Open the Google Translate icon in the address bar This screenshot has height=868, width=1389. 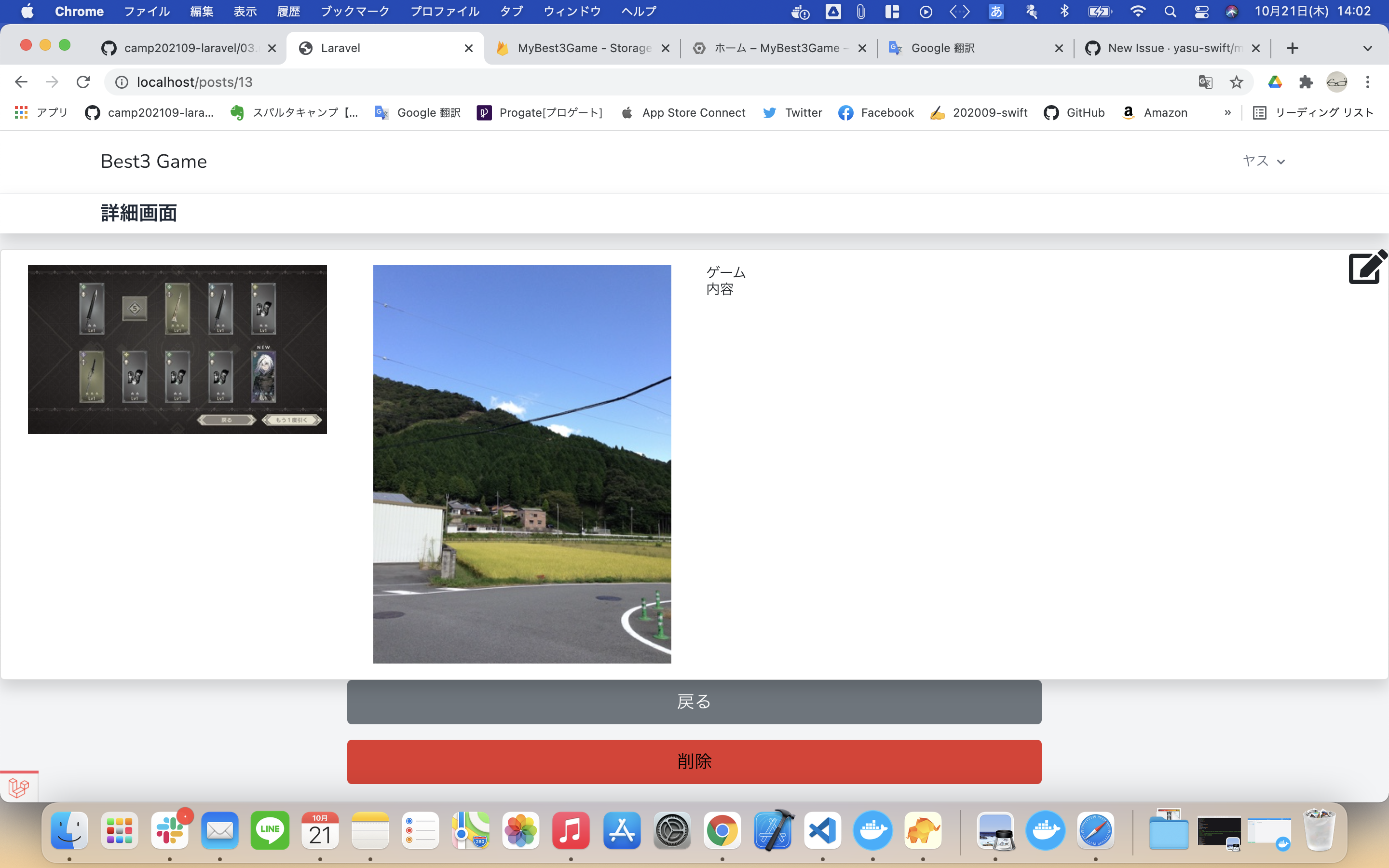(1205, 82)
